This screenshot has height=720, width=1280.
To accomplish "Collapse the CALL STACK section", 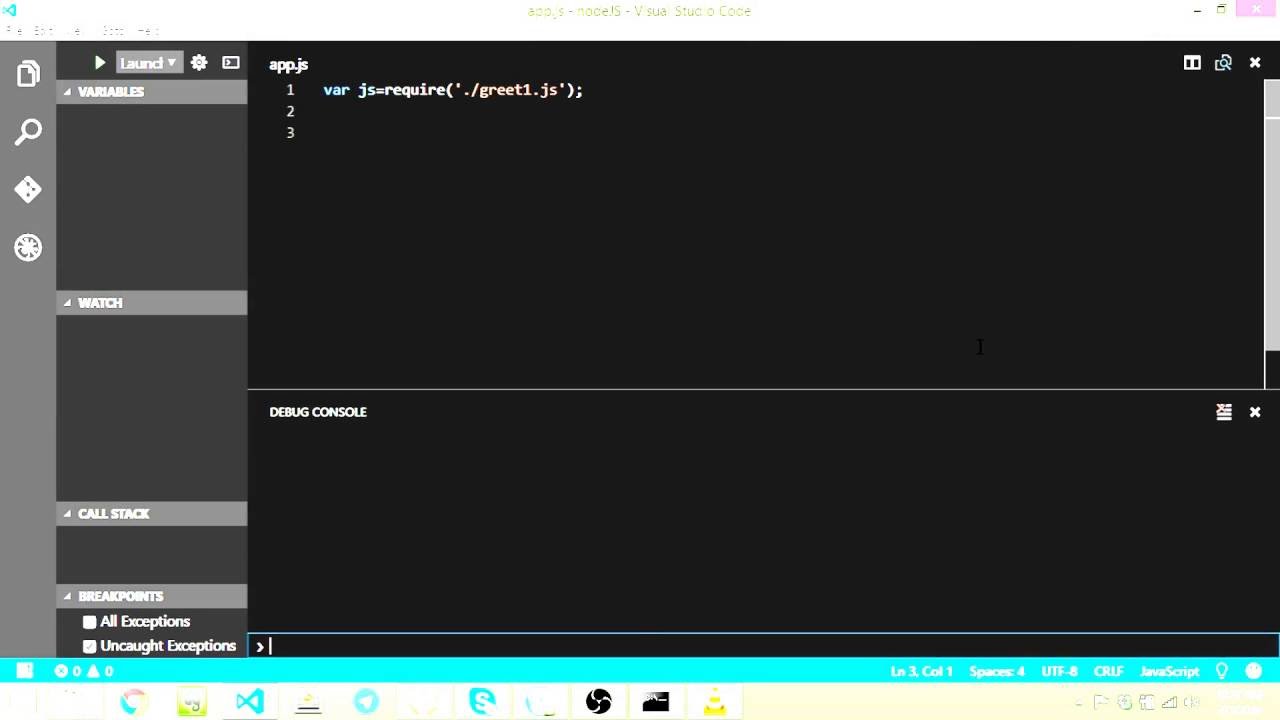I will (x=152, y=514).
